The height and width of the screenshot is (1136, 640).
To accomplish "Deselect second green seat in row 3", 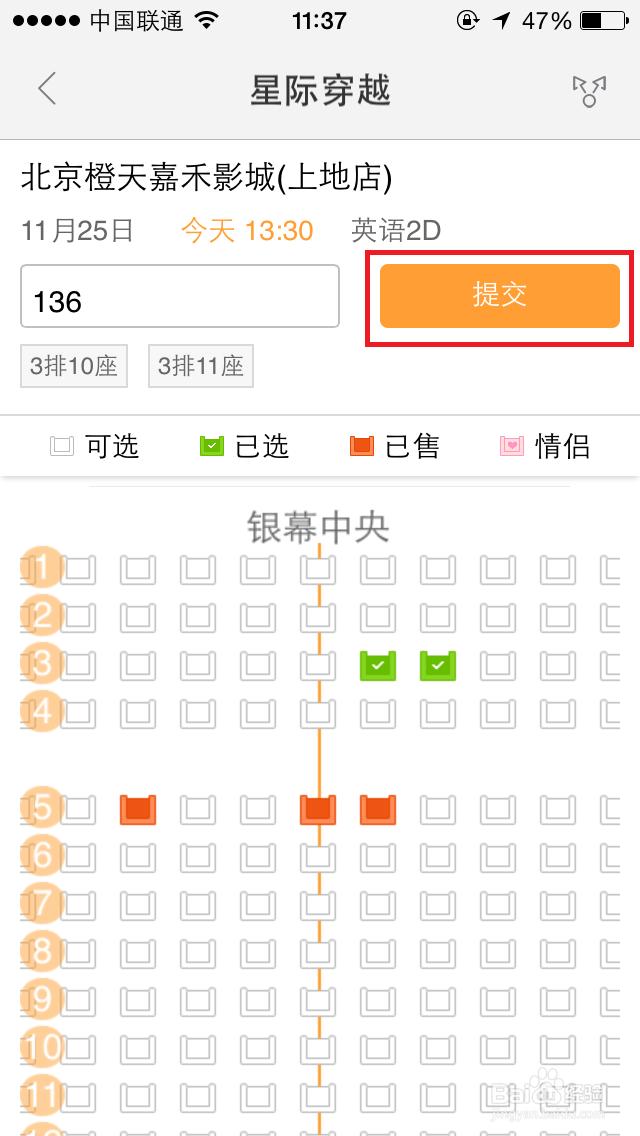I will 439,665.
